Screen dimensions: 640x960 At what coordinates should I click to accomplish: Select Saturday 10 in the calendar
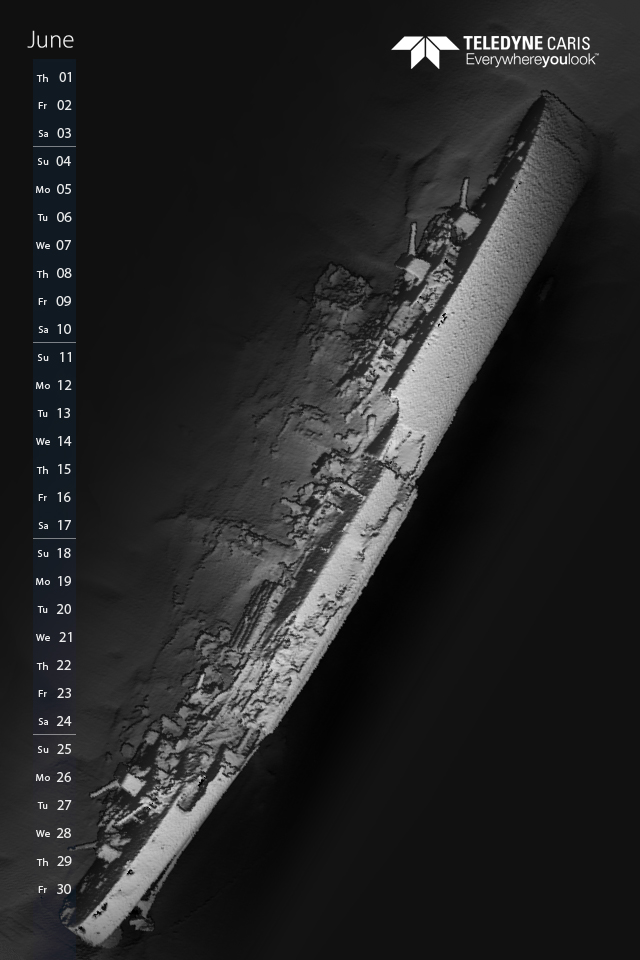coord(55,329)
